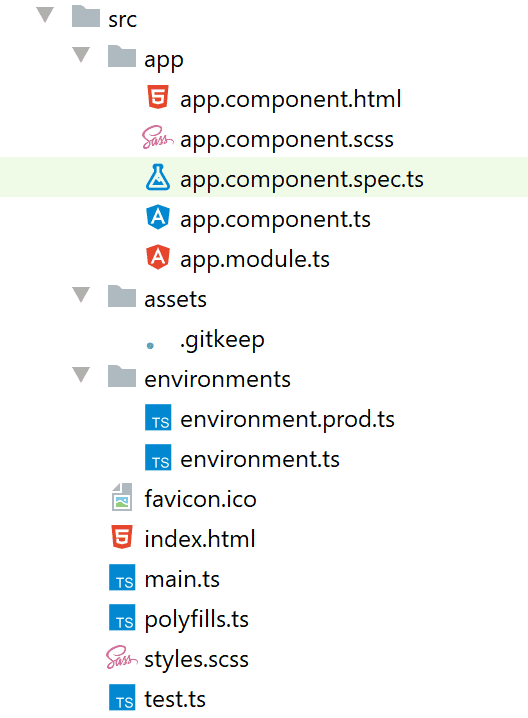The height and width of the screenshot is (718, 528).
Task: Open app.module.ts file
Action: (x=255, y=259)
